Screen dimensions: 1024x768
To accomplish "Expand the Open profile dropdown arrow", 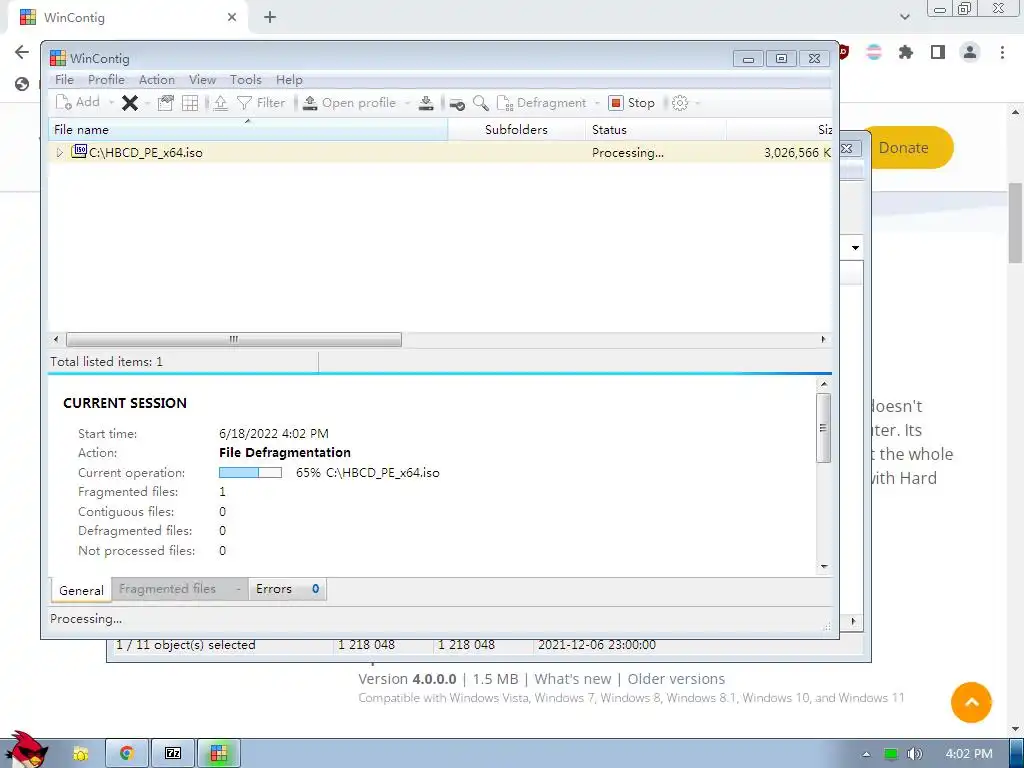I will pos(407,103).
